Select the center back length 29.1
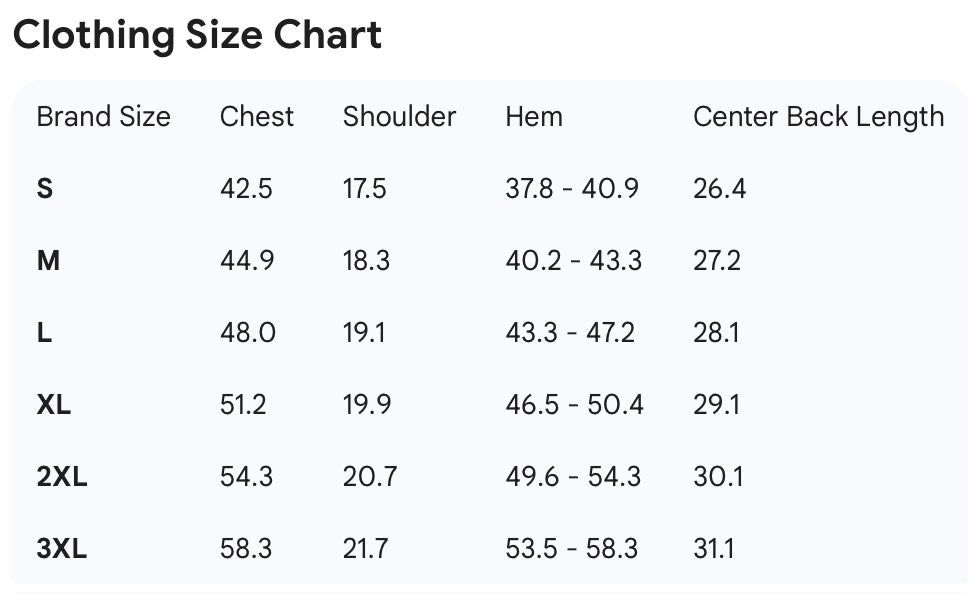 (716, 405)
